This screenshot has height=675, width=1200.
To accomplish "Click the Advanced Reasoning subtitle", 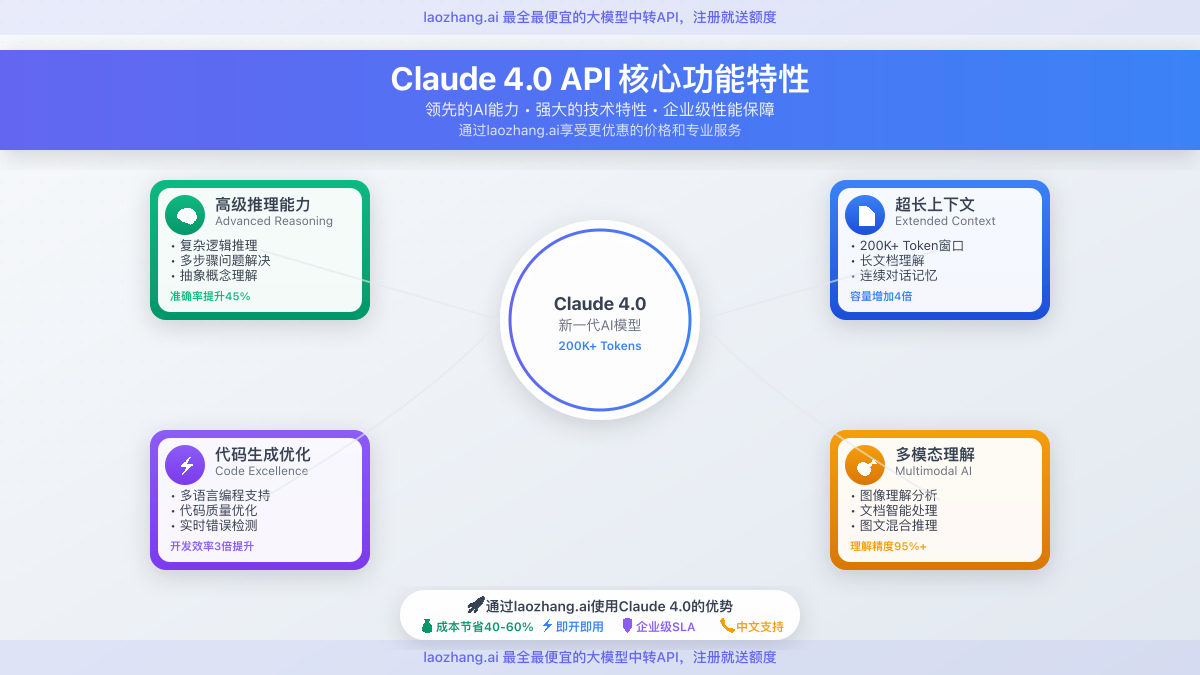I will [274, 221].
